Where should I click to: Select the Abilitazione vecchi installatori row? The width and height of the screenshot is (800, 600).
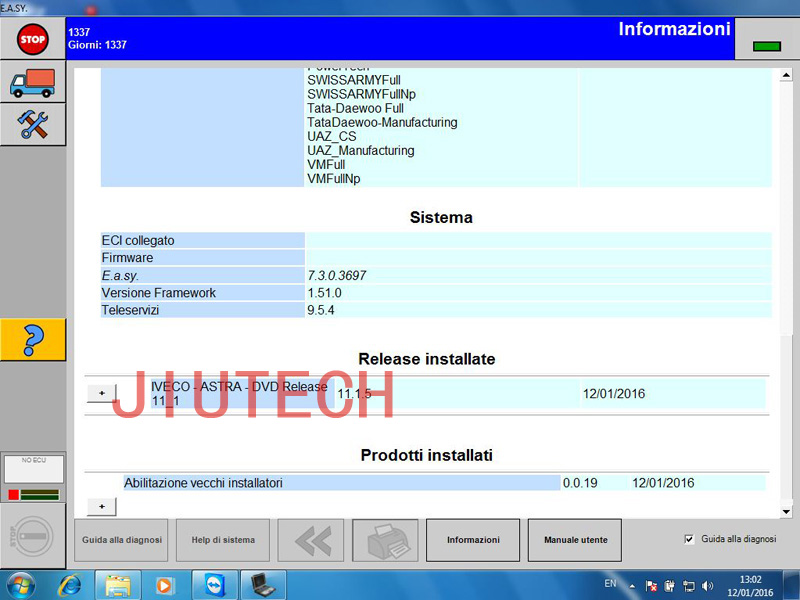342,483
